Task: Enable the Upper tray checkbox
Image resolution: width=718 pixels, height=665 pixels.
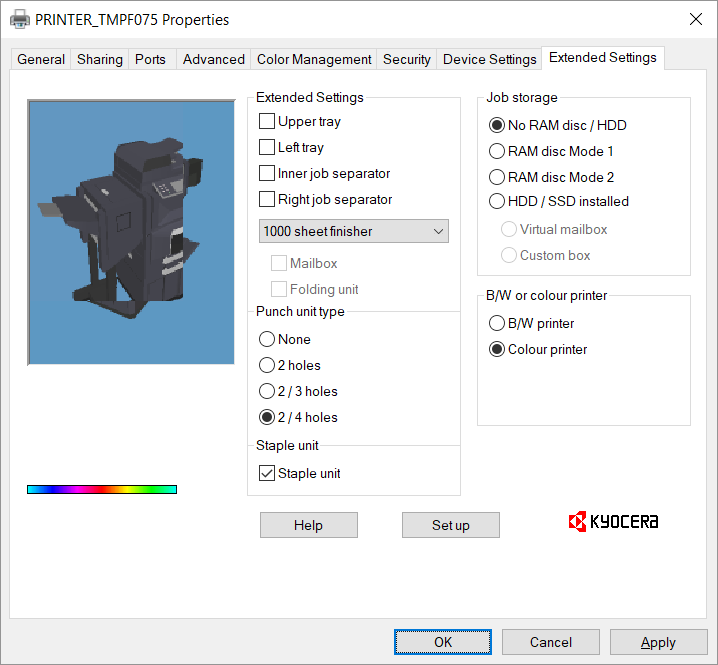Action: tap(267, 122)
